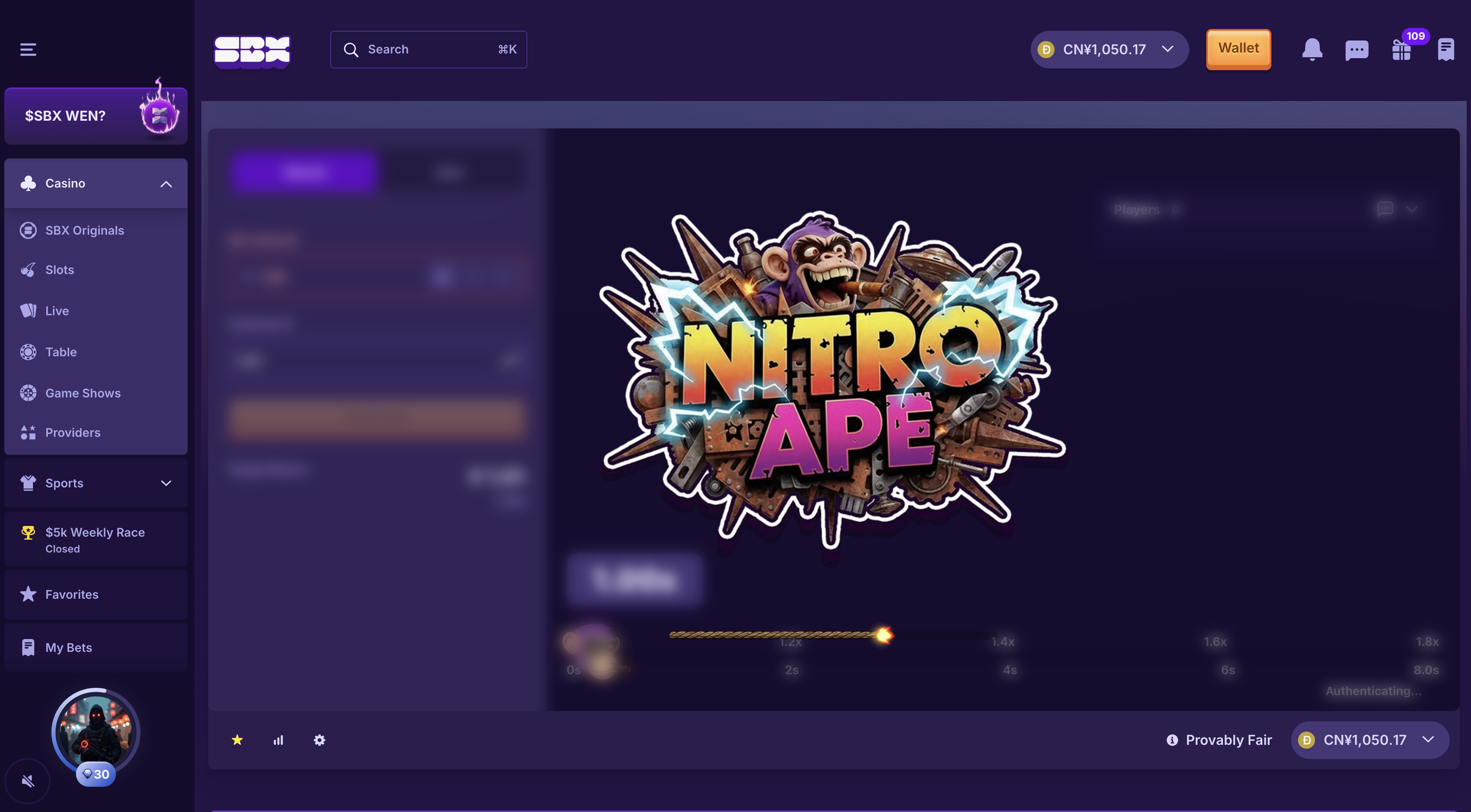Click the Weekly Race trophy icon

click(x=28, y=533)
